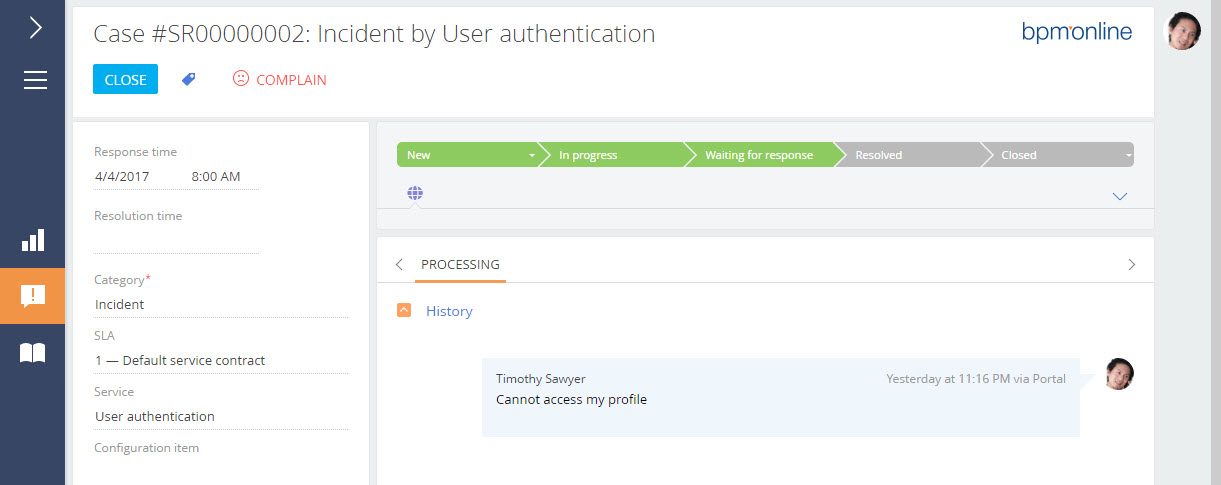Go to next tab with the right arrow

(1132, 265)
